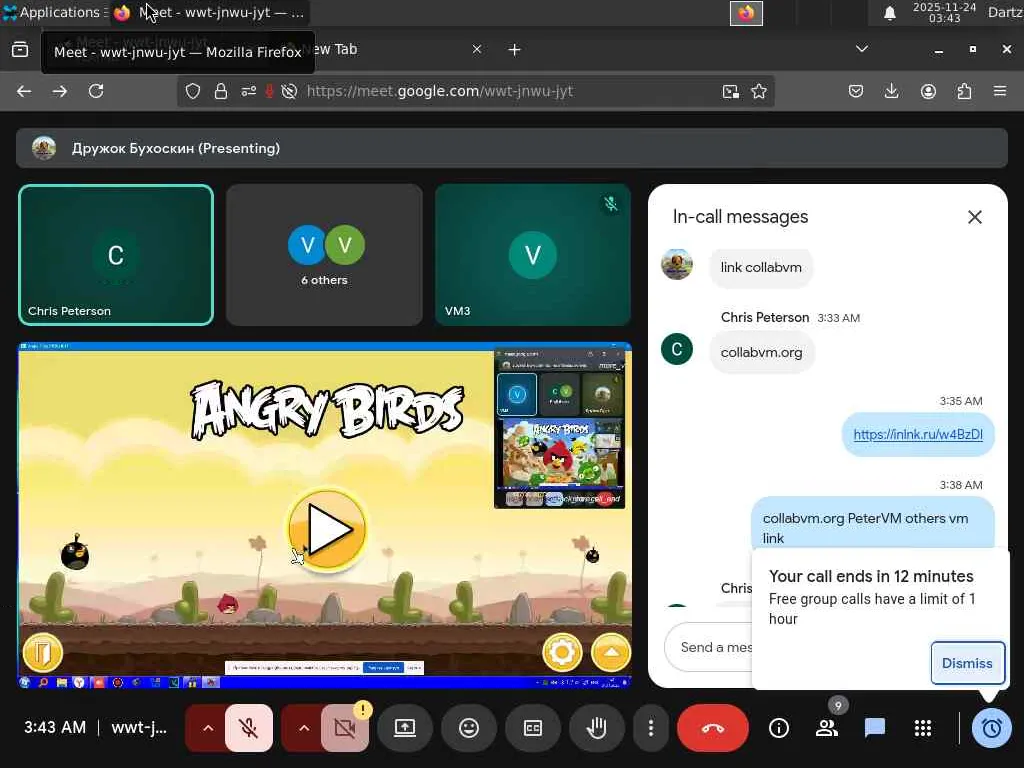Select Chris Peterson participant tile
Viewport: 1024px width, 768px height.
116,255
